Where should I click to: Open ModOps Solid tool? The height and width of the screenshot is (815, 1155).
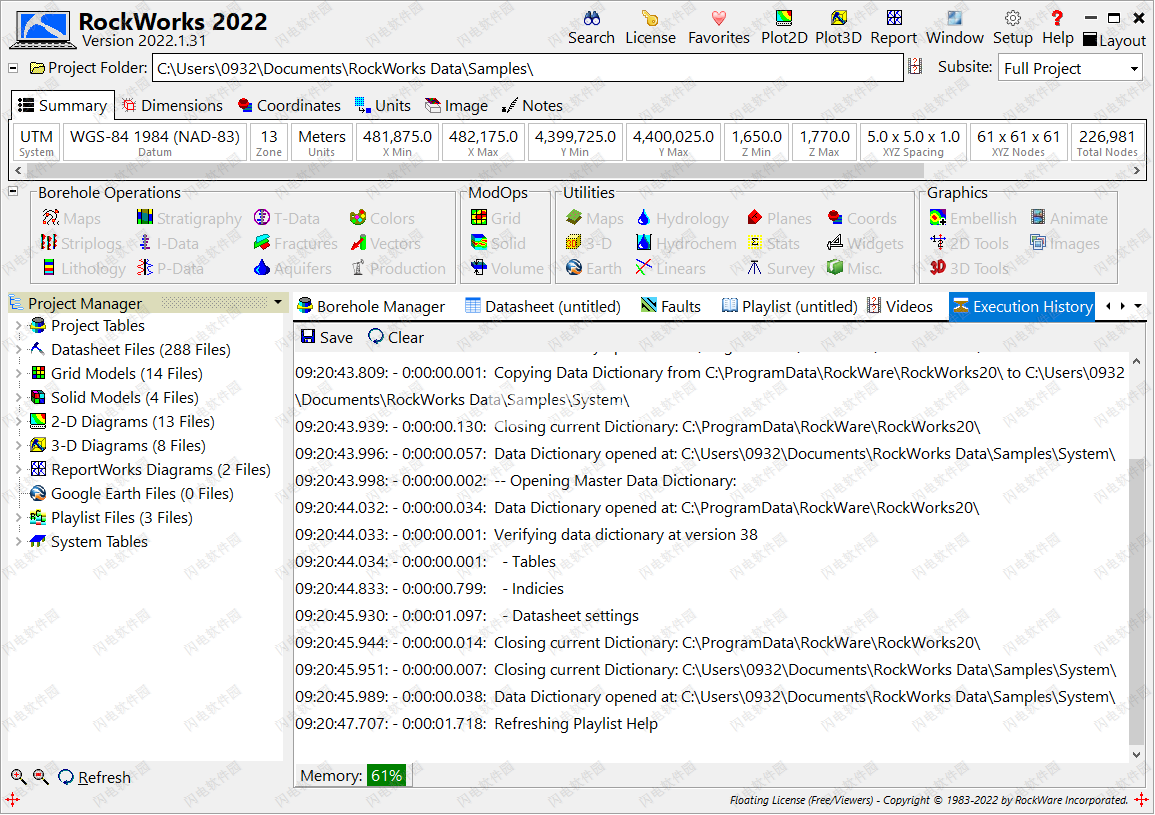pos(499,243)
